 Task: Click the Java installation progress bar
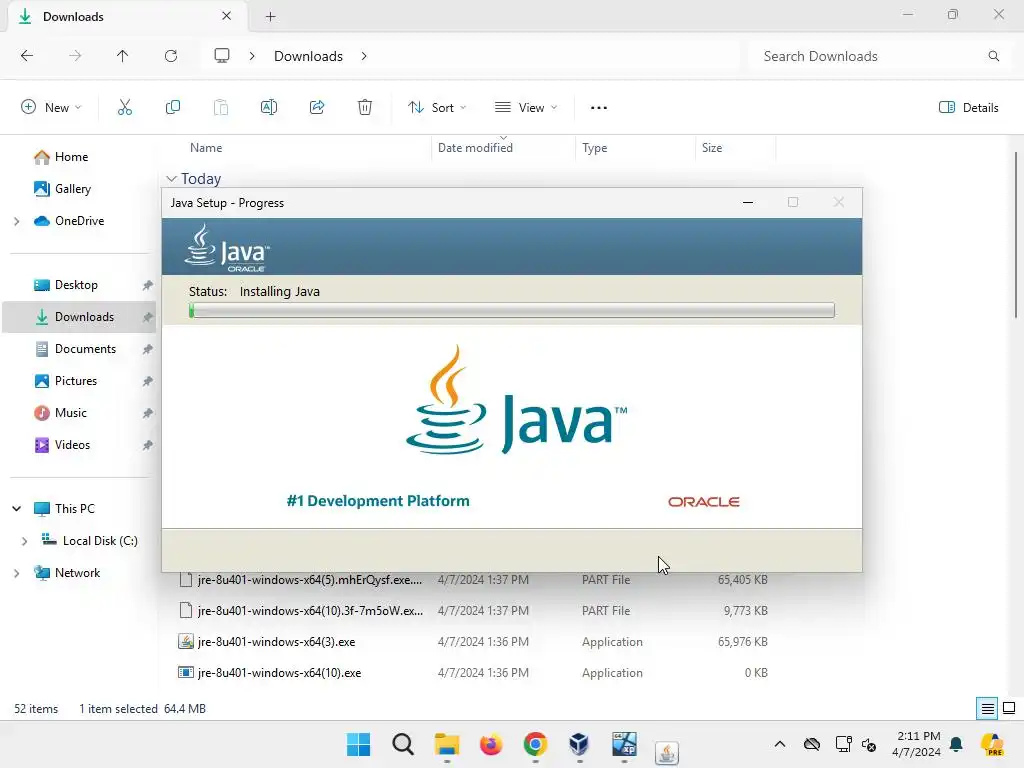click(x=511, y=310)
